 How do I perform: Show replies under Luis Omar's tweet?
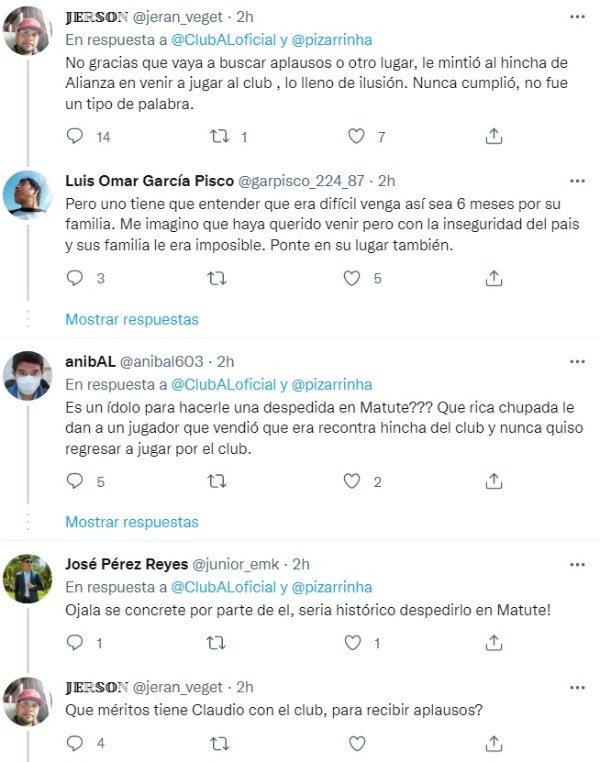click(132, 319)
